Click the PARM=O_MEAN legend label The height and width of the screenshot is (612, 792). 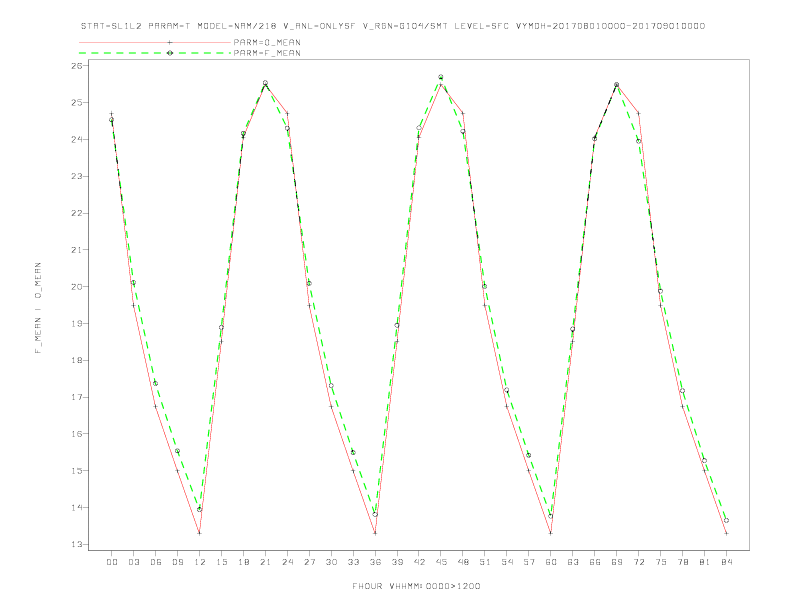click(x=267, y=42)
